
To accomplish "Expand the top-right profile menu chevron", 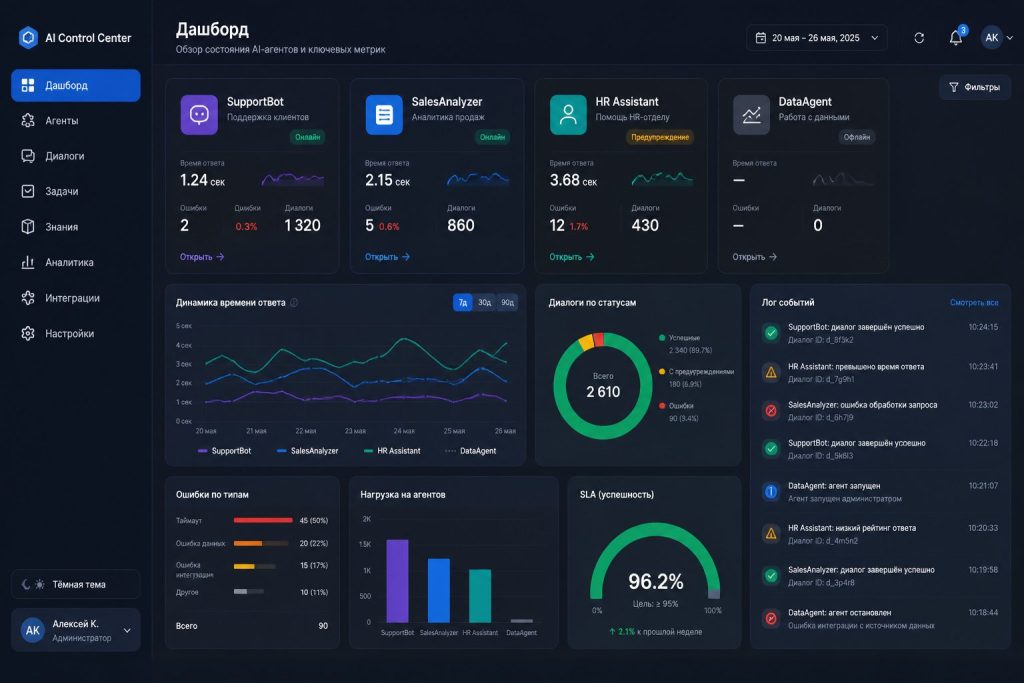I will (x=1010, y=38).
